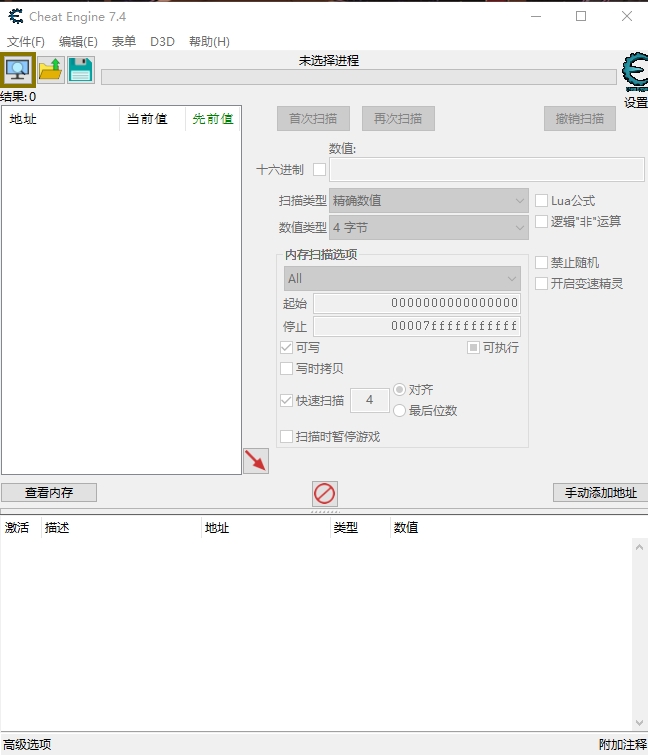Open a cheat table with the folder icon
The image size is (648, 755).
coord(51,70)
